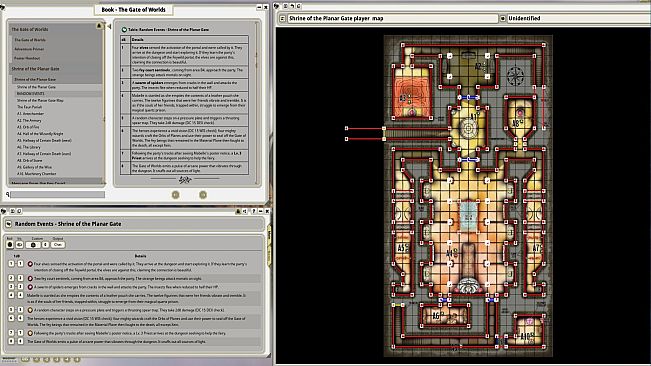The height and width of the screenshot is (366, 651).
Task: Click the custom modifier number field
Action: (x=46, y=244)
